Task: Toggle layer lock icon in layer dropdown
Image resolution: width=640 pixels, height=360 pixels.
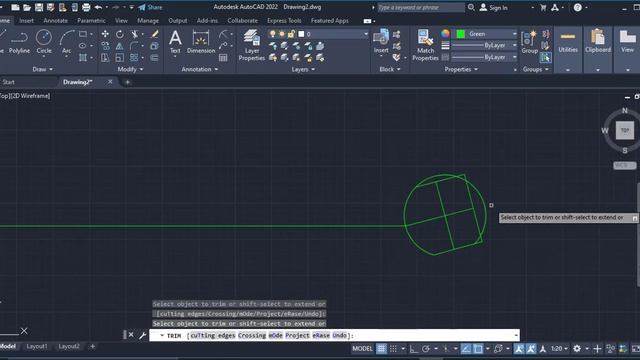Action: click(x=291, y=34)
